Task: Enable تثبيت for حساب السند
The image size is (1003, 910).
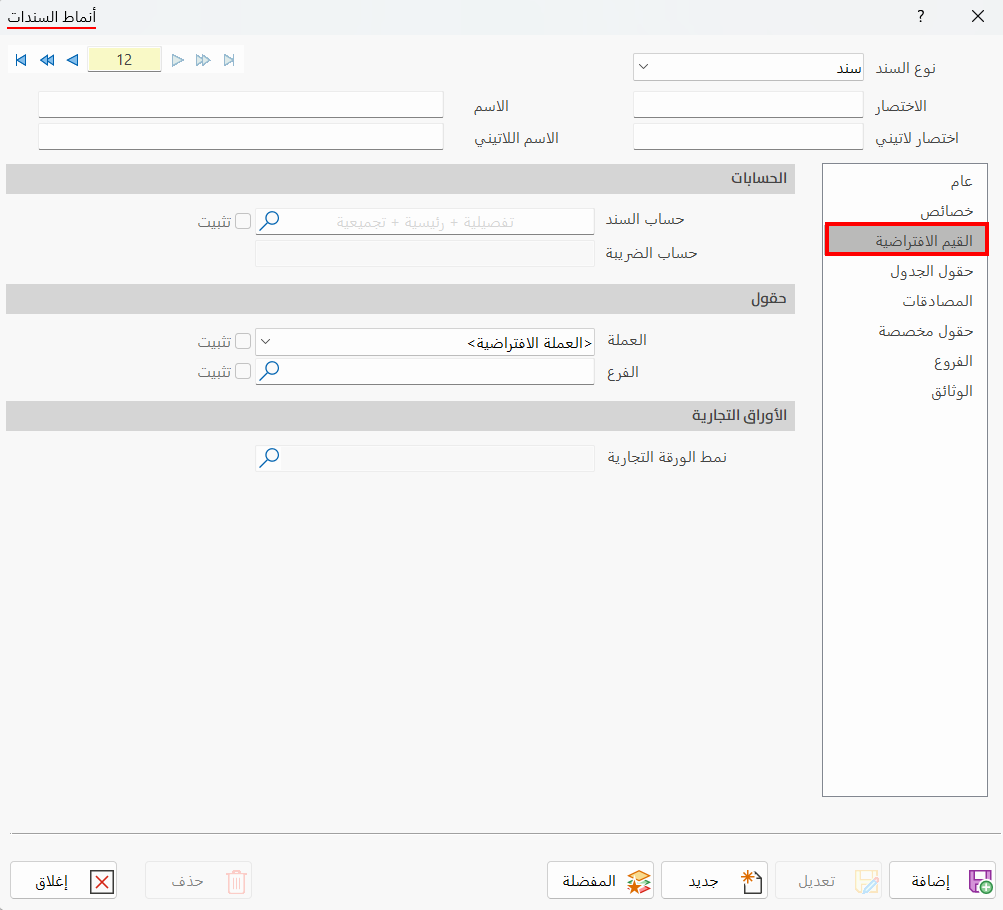Action: (x=243, y=221)
